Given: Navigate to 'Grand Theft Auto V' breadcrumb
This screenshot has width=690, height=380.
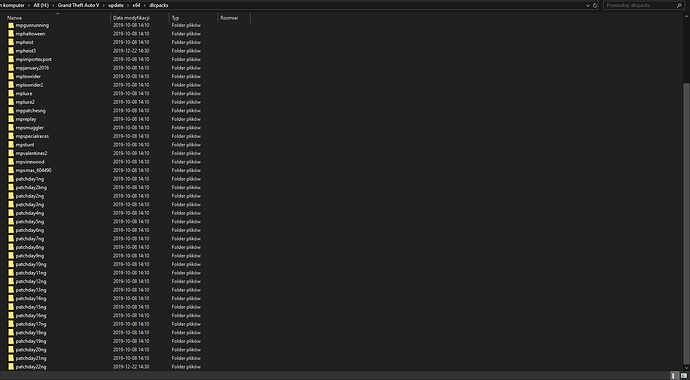Looking at the screenshot, I should tap(78, 5).
